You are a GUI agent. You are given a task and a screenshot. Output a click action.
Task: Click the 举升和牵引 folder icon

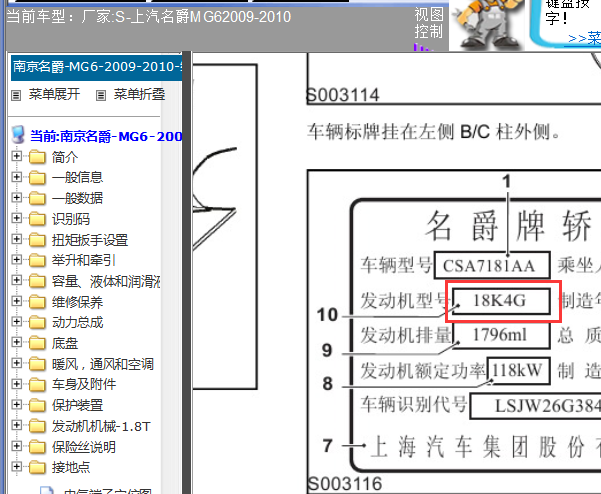click(x=37, y=260)
